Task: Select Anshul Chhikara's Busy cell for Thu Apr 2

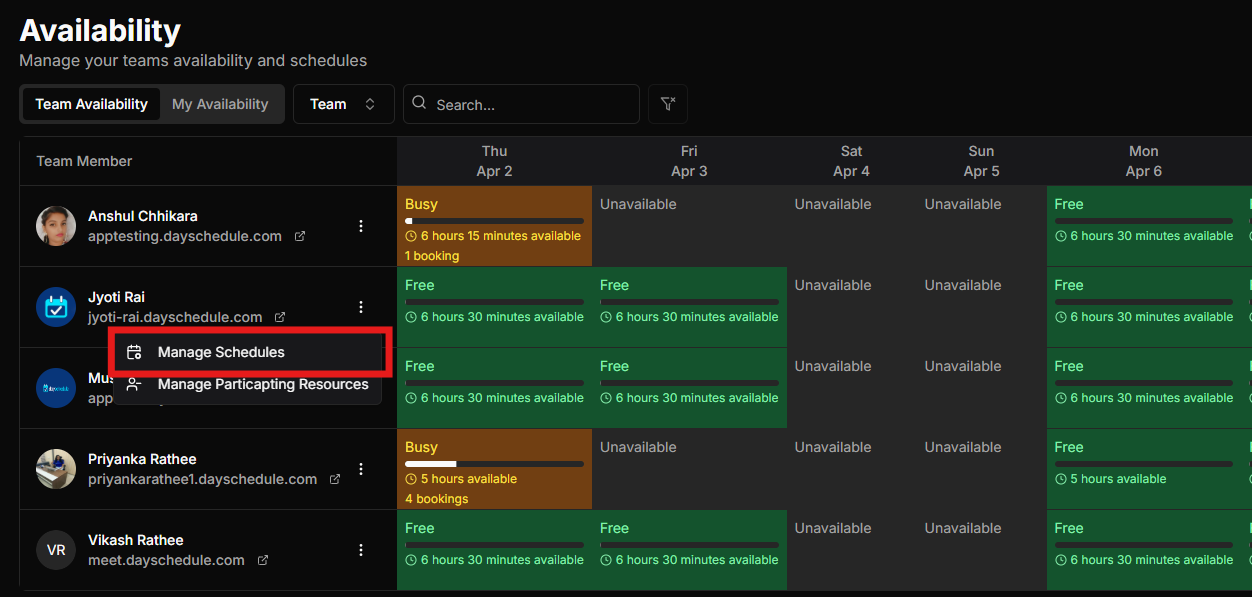Action: click(494, 226)
